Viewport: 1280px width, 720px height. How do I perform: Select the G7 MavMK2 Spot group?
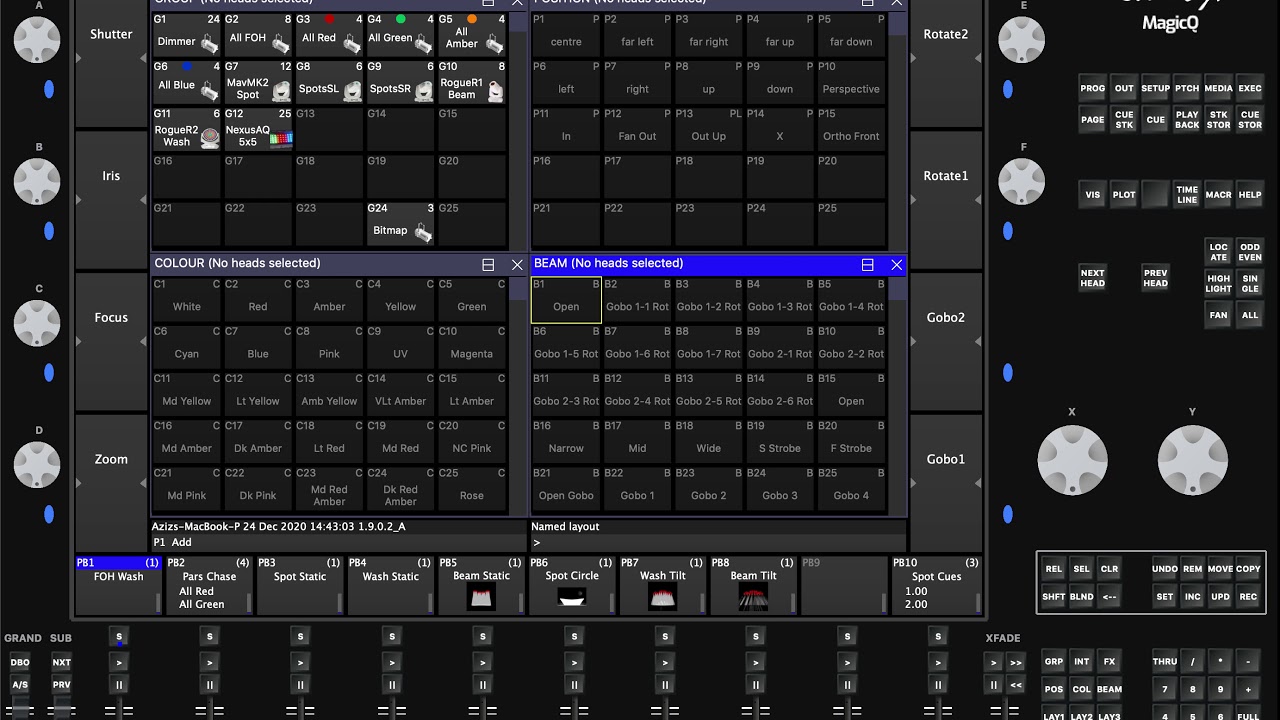258,81
